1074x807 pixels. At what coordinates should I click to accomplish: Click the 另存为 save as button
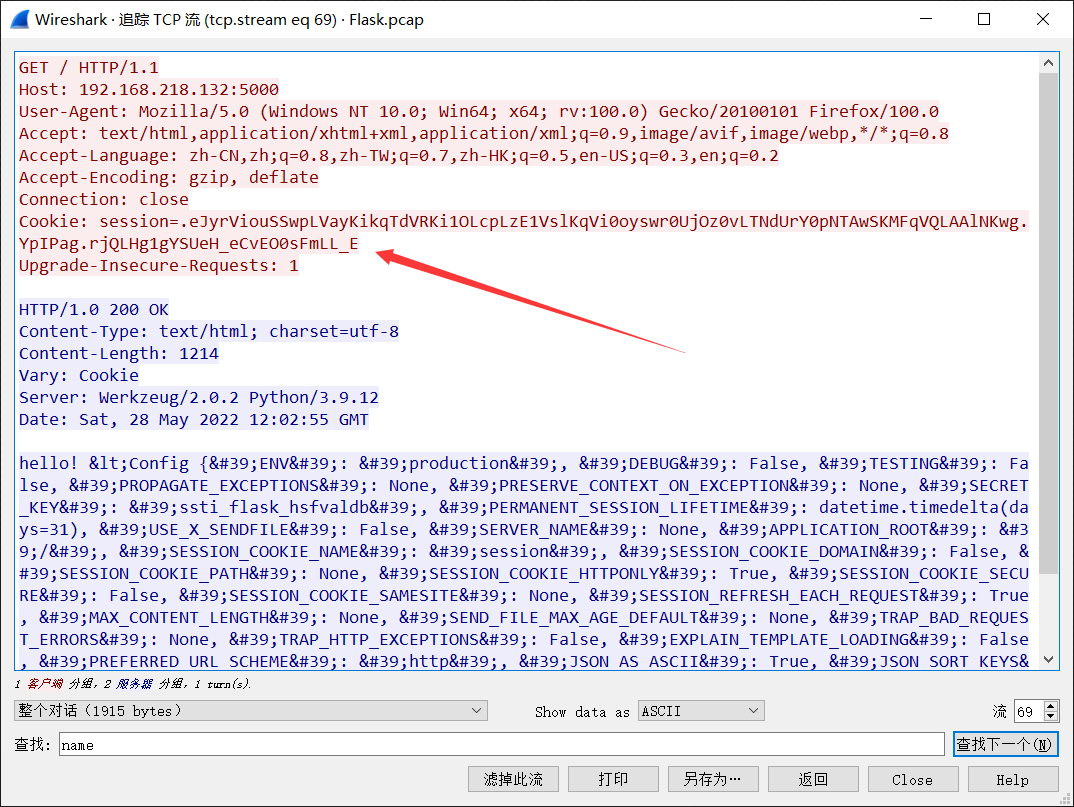click(x=713, y=779)
